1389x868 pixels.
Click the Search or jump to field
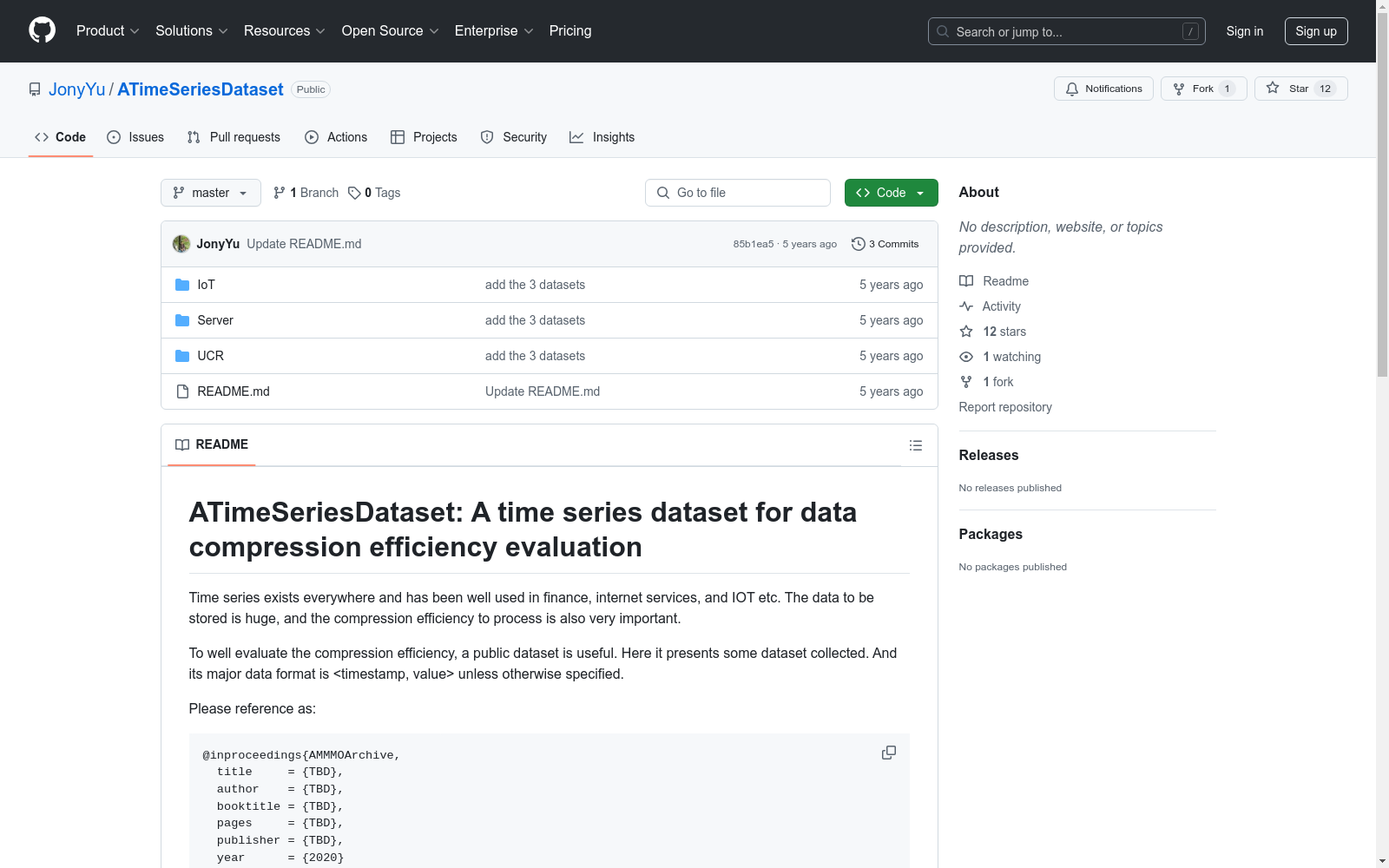1067,31
